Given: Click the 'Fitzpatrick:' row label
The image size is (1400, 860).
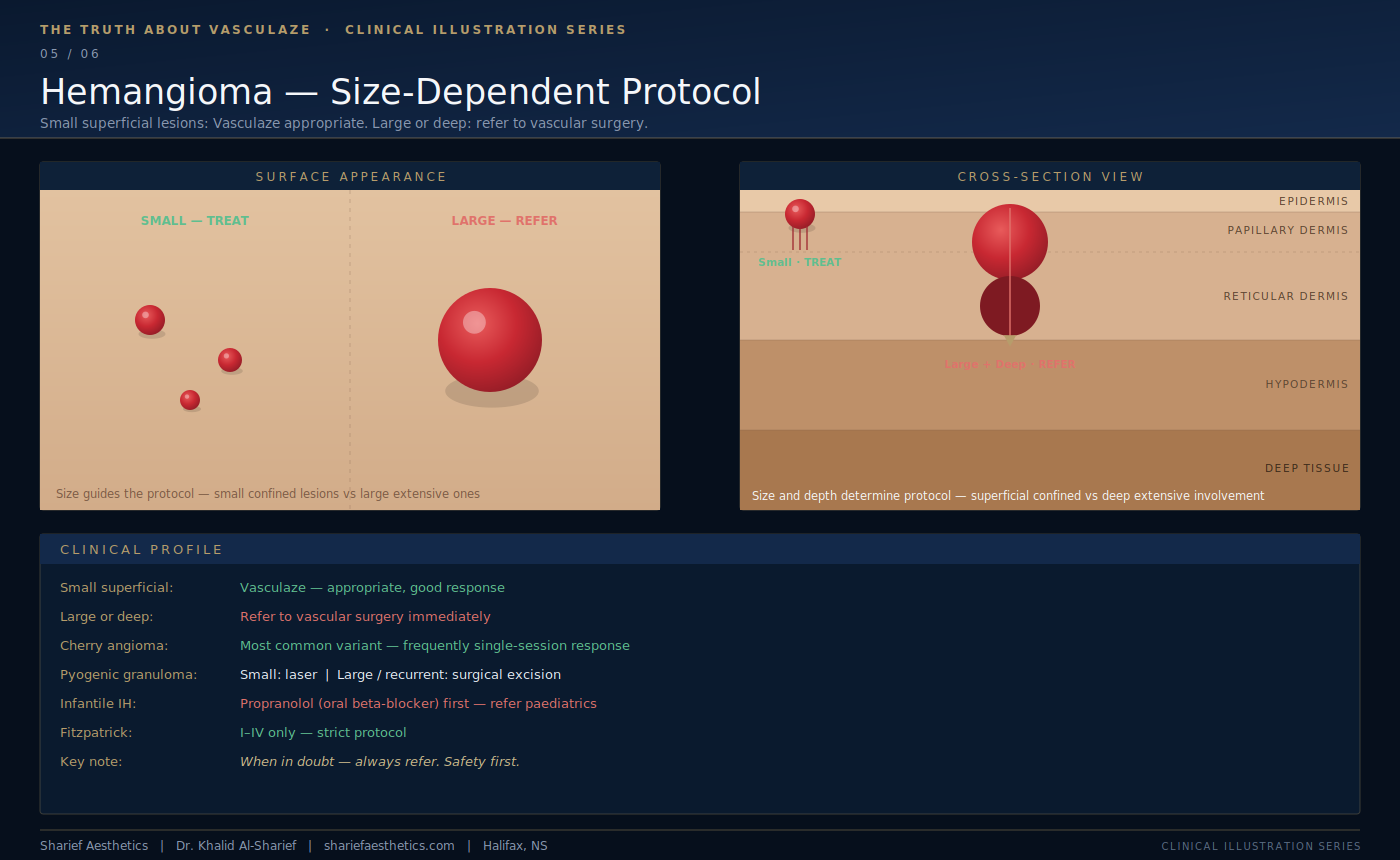Looking at the screenshot, I should tap(96, 733).
